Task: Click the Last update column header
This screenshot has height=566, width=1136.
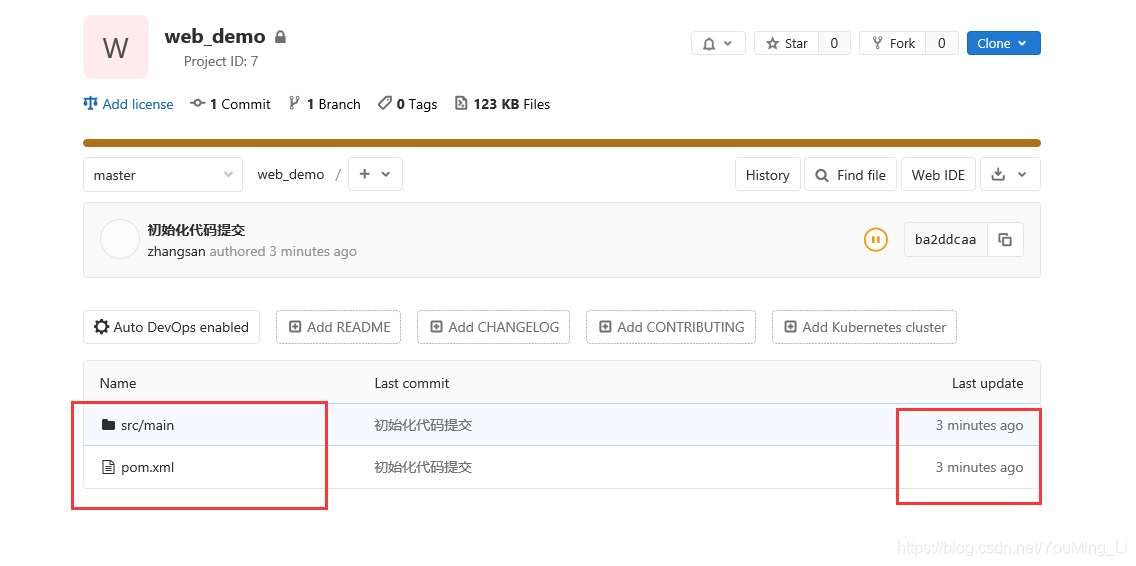Action: coord(987,383)
